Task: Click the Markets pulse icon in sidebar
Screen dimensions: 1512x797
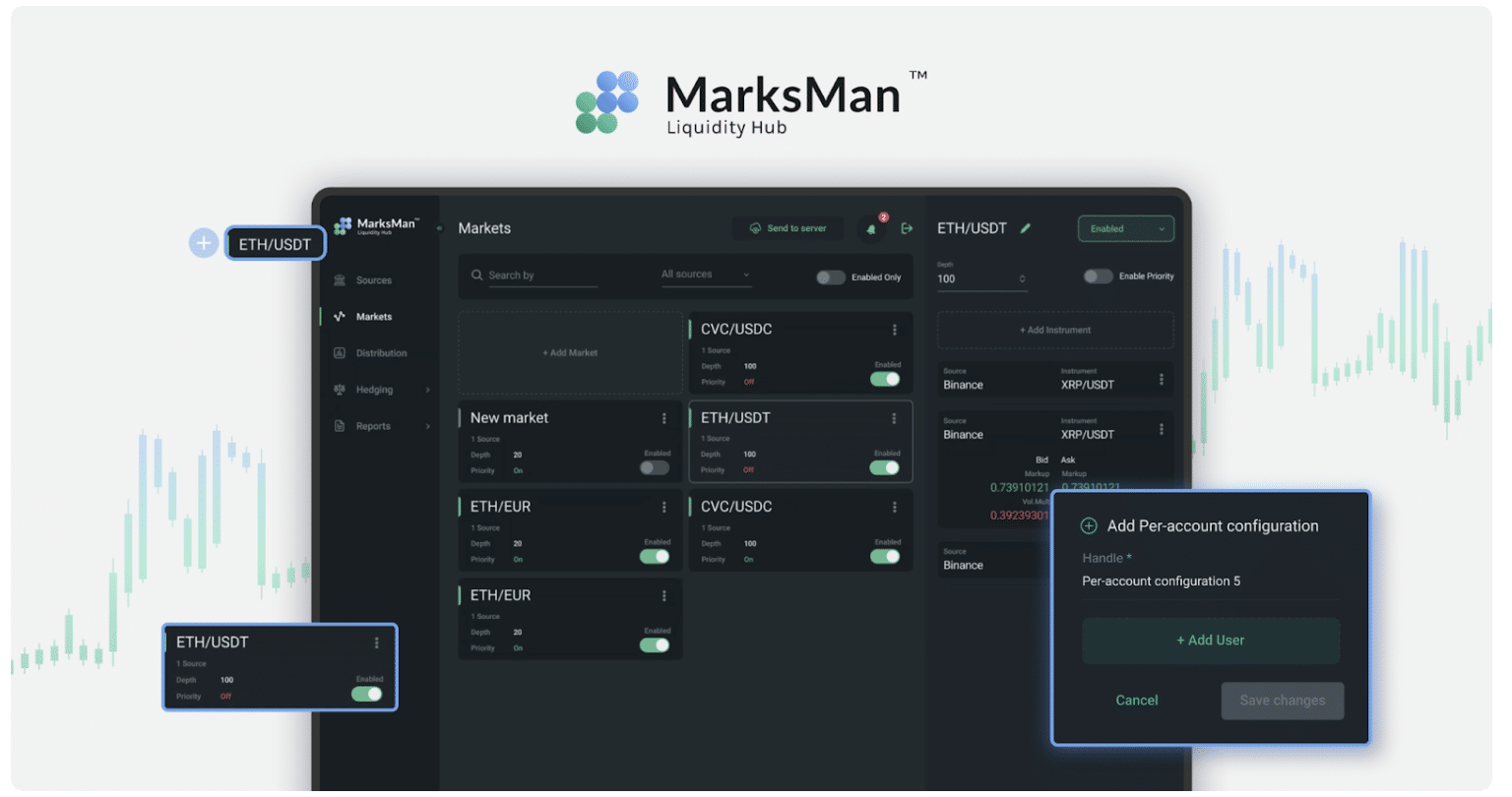Action: point(340,317)
